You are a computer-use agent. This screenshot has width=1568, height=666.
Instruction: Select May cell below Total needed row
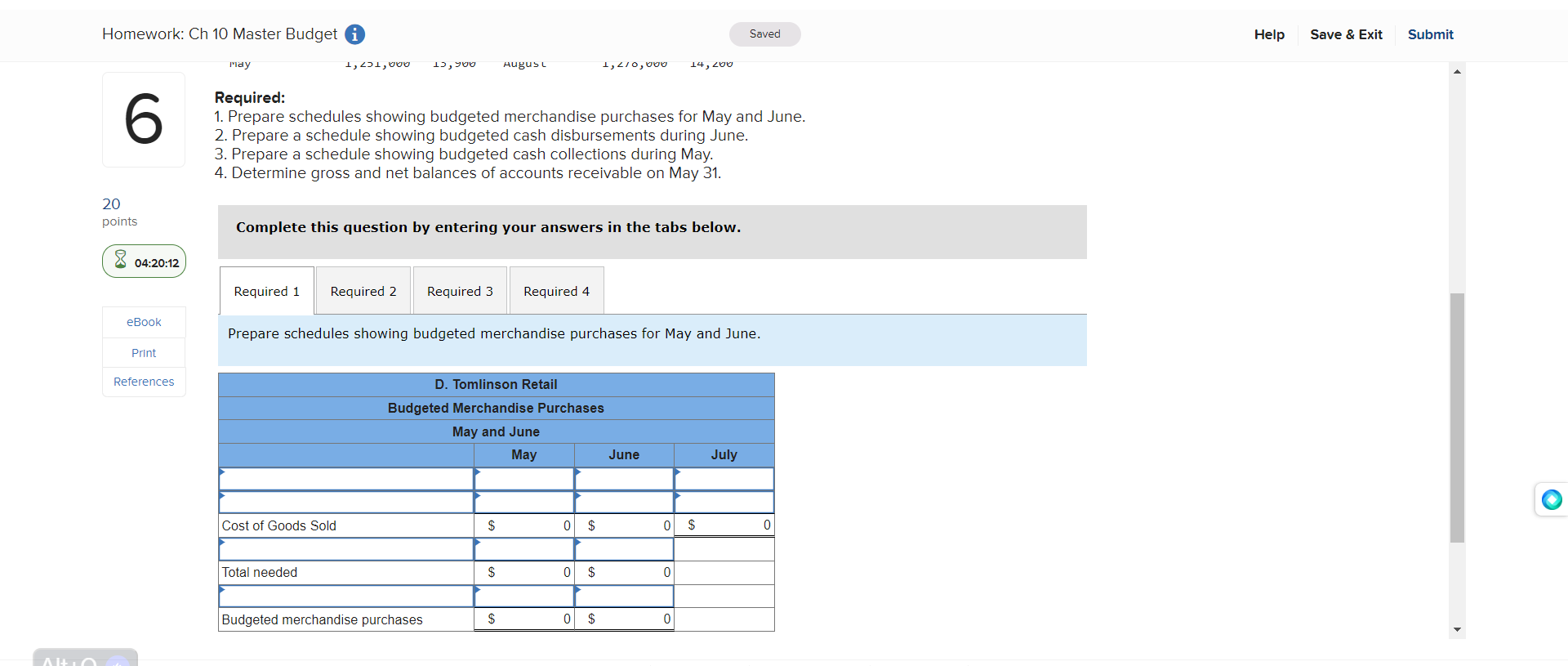pyautogui.click(x=524, y=597)
